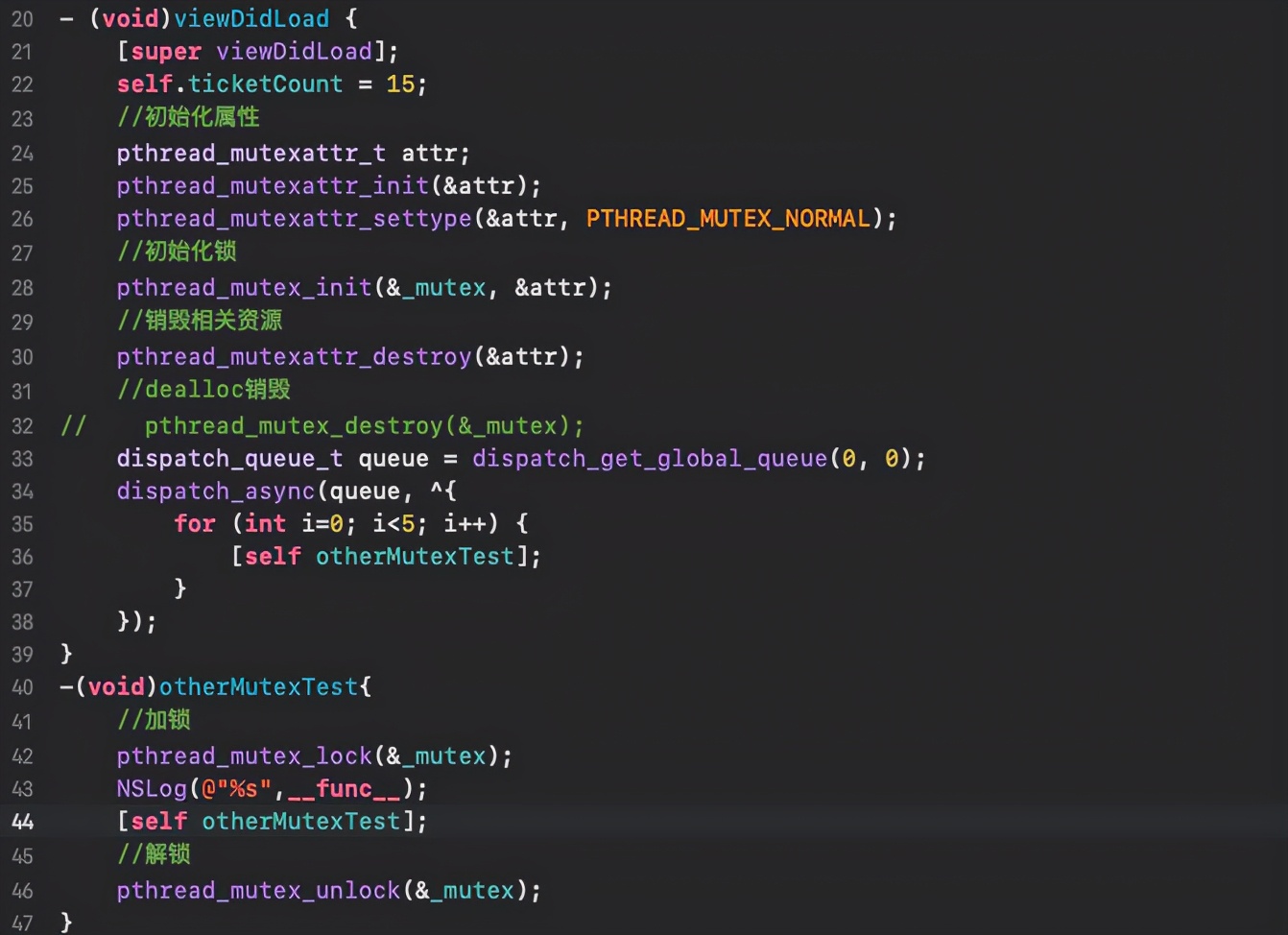1288x935 pixels.
Task: Click the comment //dealloc销毁
Action: 203,390
